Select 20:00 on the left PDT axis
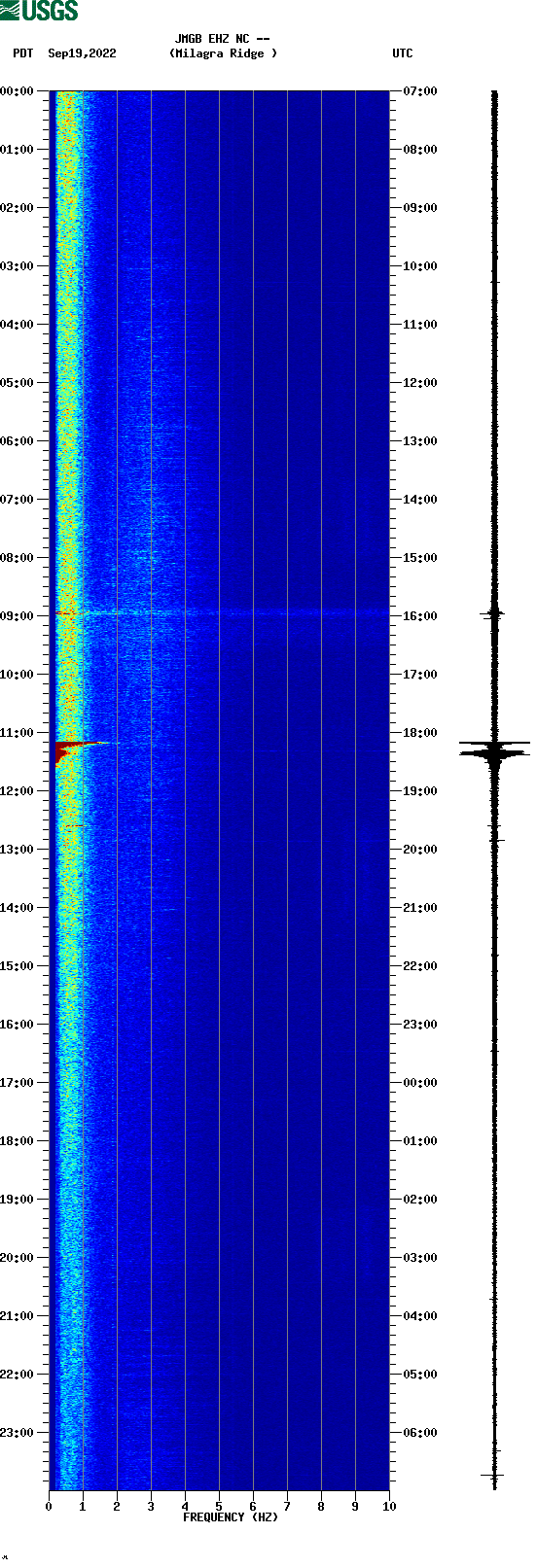This screenshot has height=1568, width=537. click(x=17, y=1258)
